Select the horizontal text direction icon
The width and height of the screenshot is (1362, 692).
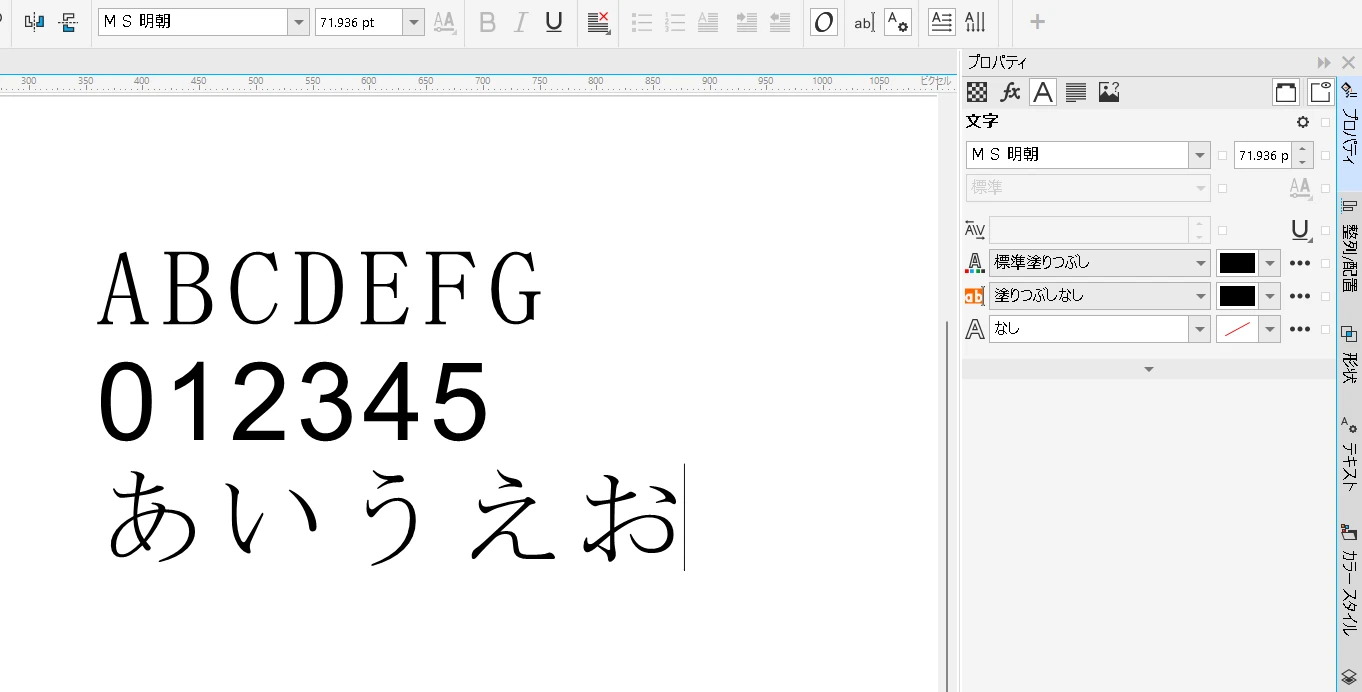click(941, 22)
